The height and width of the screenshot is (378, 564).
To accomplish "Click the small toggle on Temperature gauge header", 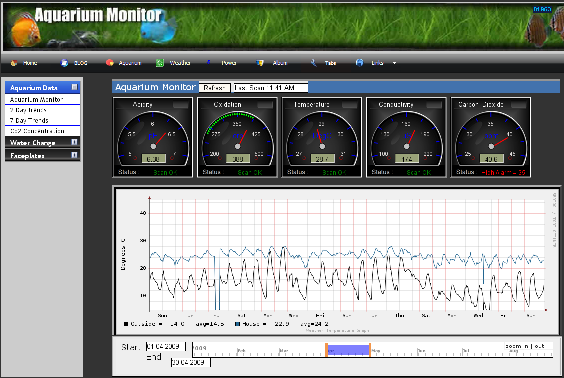I will [350, 105].
